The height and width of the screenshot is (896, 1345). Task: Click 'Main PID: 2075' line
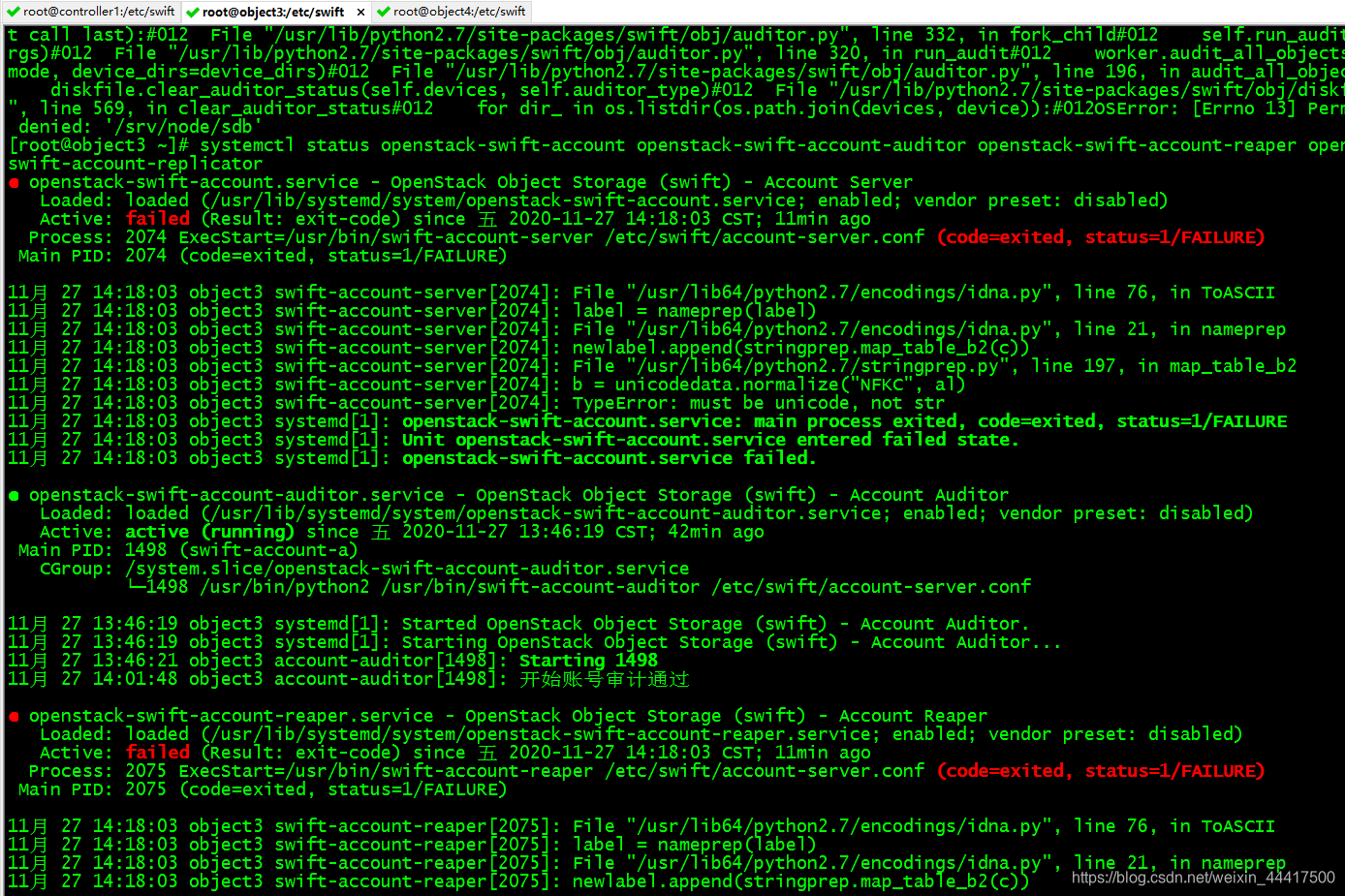263,789
